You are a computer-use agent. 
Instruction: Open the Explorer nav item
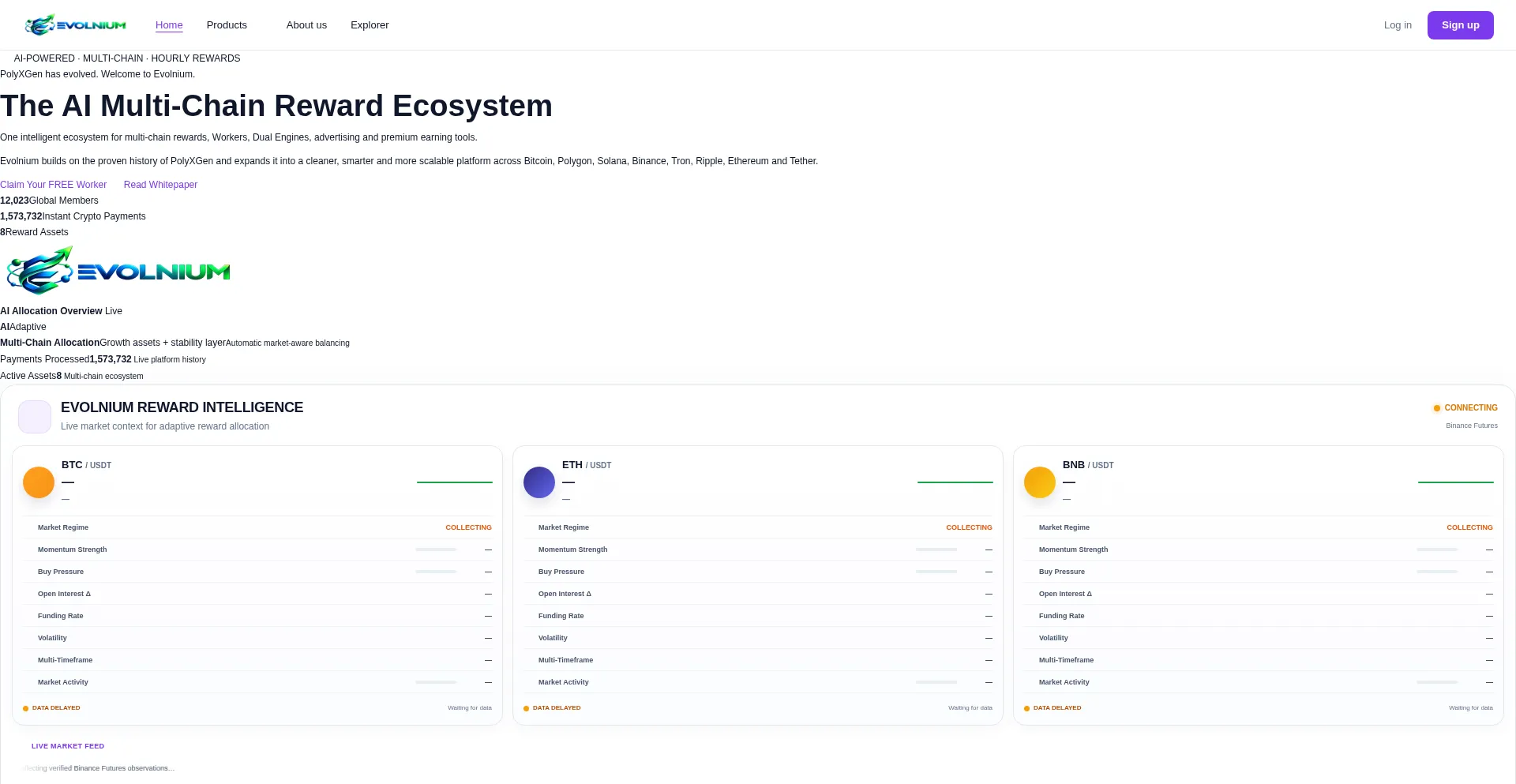[370, 25]
